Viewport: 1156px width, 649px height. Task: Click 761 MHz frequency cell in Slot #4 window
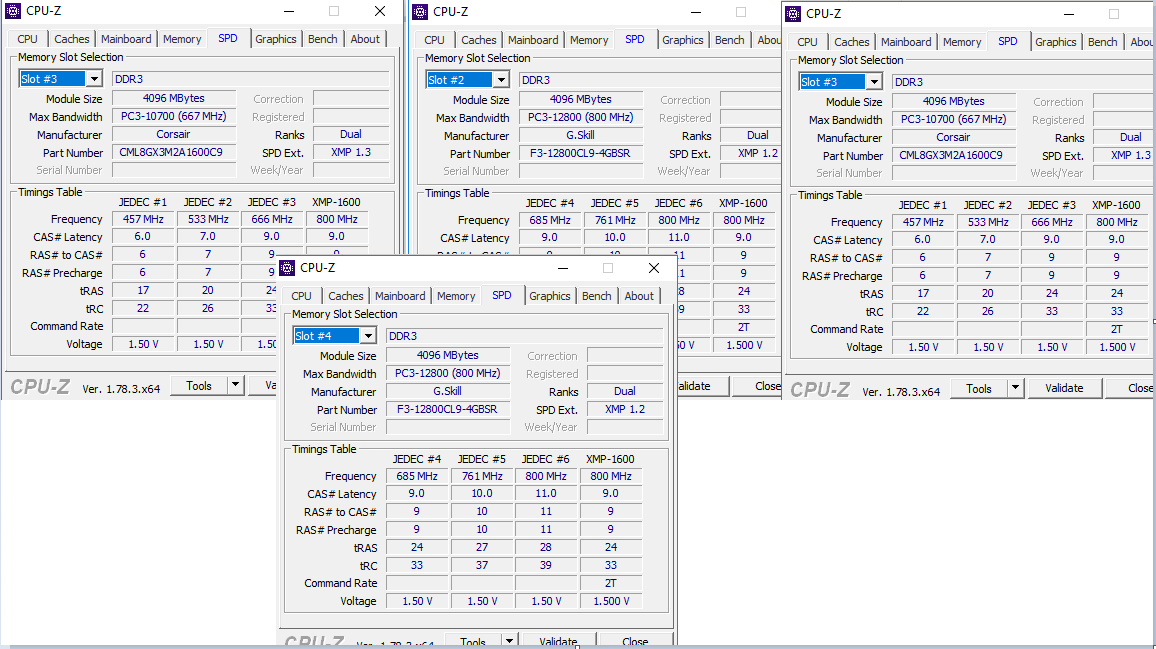coord(482,476)
